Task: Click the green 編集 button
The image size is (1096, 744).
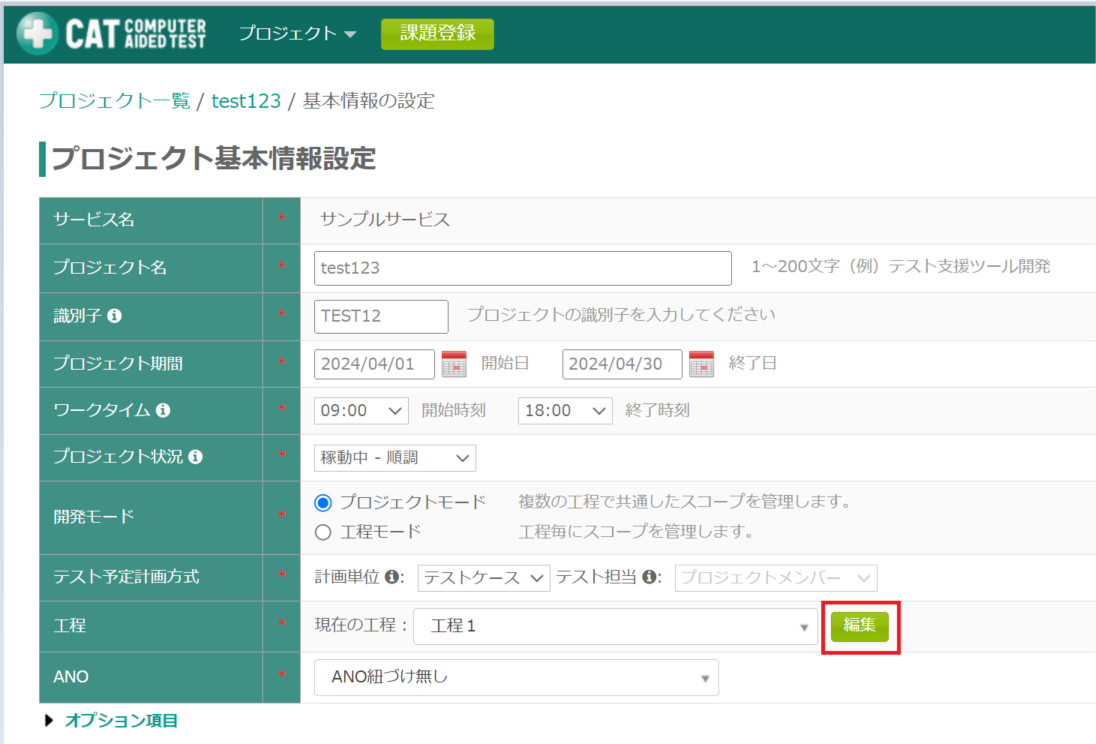Action: tap(859, 626)
